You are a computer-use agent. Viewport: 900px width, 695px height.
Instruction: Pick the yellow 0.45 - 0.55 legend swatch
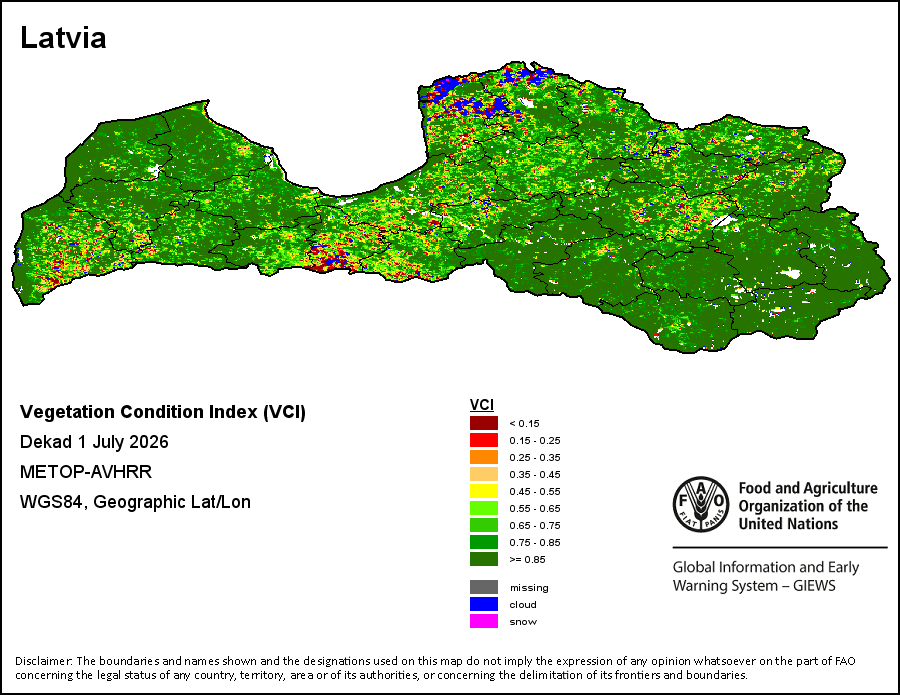coord(484,491)
